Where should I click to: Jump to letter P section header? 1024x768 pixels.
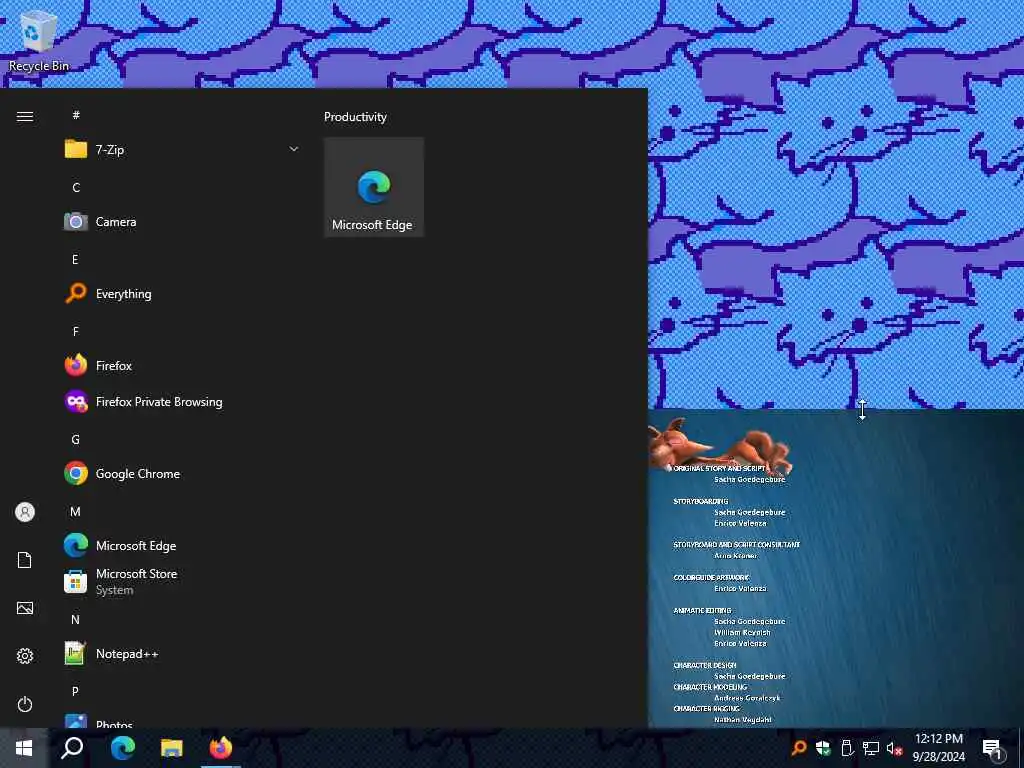click(76, 691)
